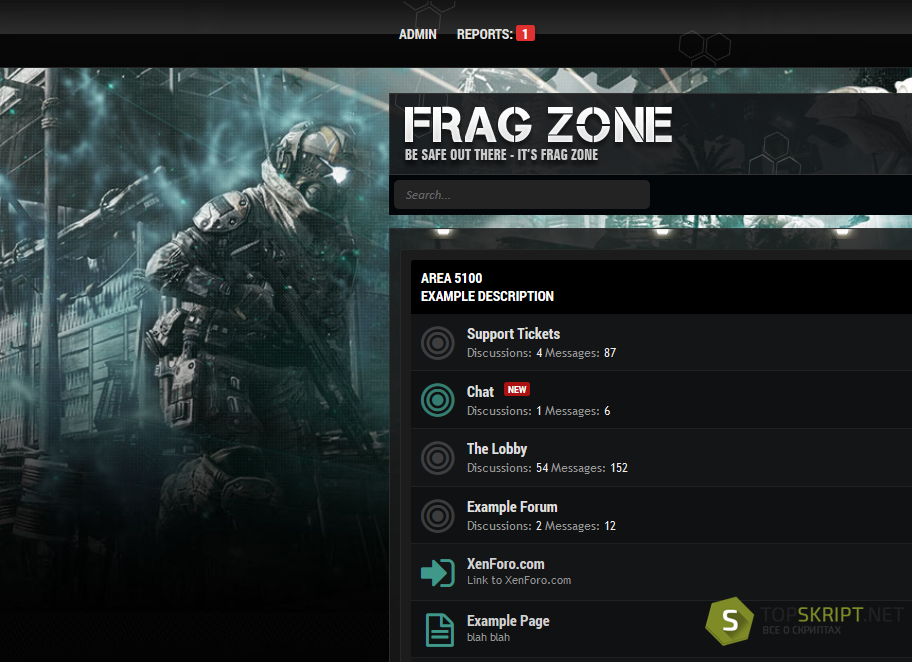
Task: Click The Lobby forum status icon
Action: (x=437, y=458)
